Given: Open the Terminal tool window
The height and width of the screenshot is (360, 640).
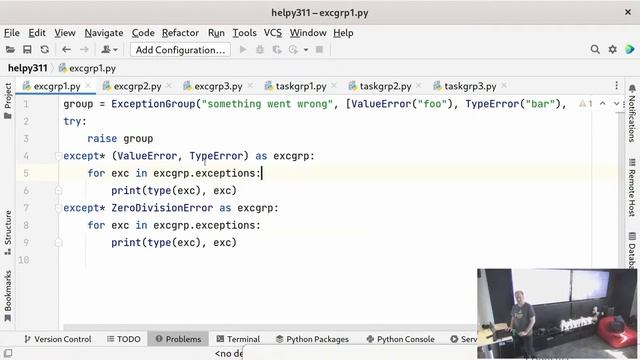Looking at the screenshot, I should (x=238, y=339).
